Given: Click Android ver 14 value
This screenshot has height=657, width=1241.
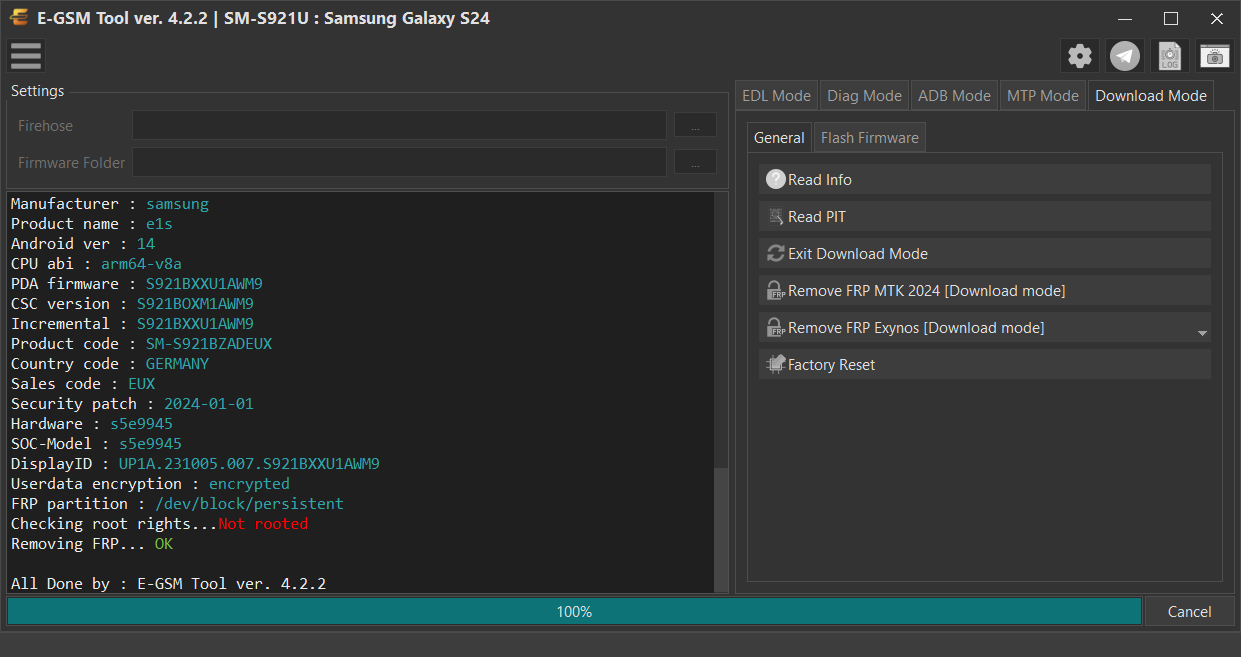Looking at the screenshot, I should tap(146, 244).
